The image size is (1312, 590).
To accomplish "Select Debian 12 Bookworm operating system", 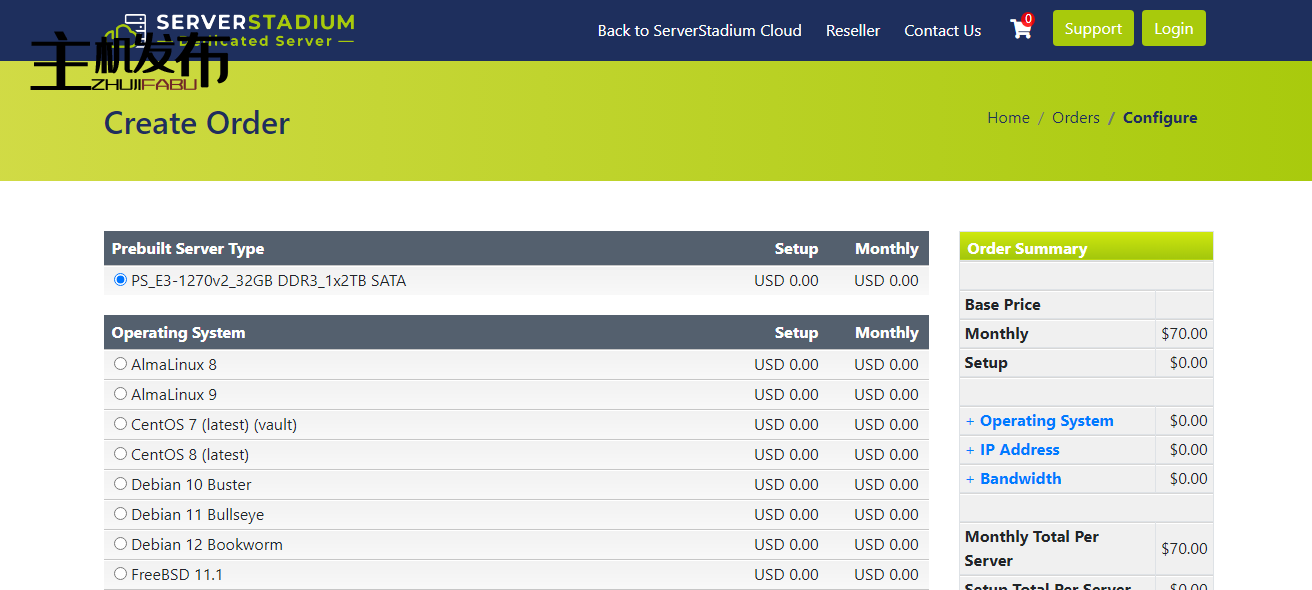I will click(121, 544).
